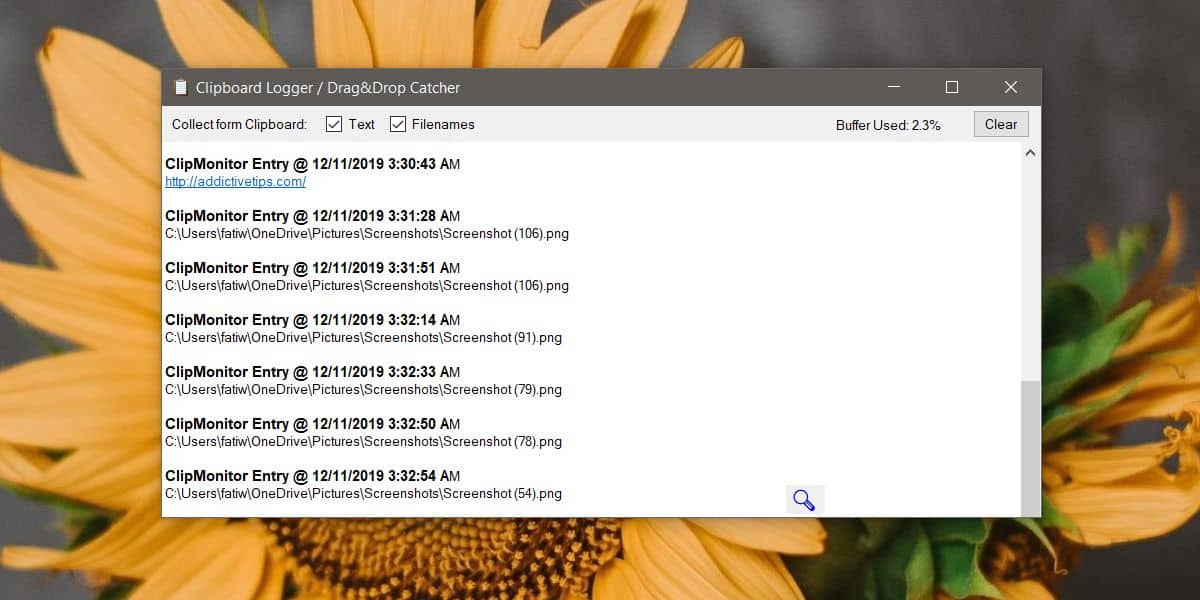Click the 3:31:51 AM entry header
This screenshot has height=600, width=1200.
point(312,268)
